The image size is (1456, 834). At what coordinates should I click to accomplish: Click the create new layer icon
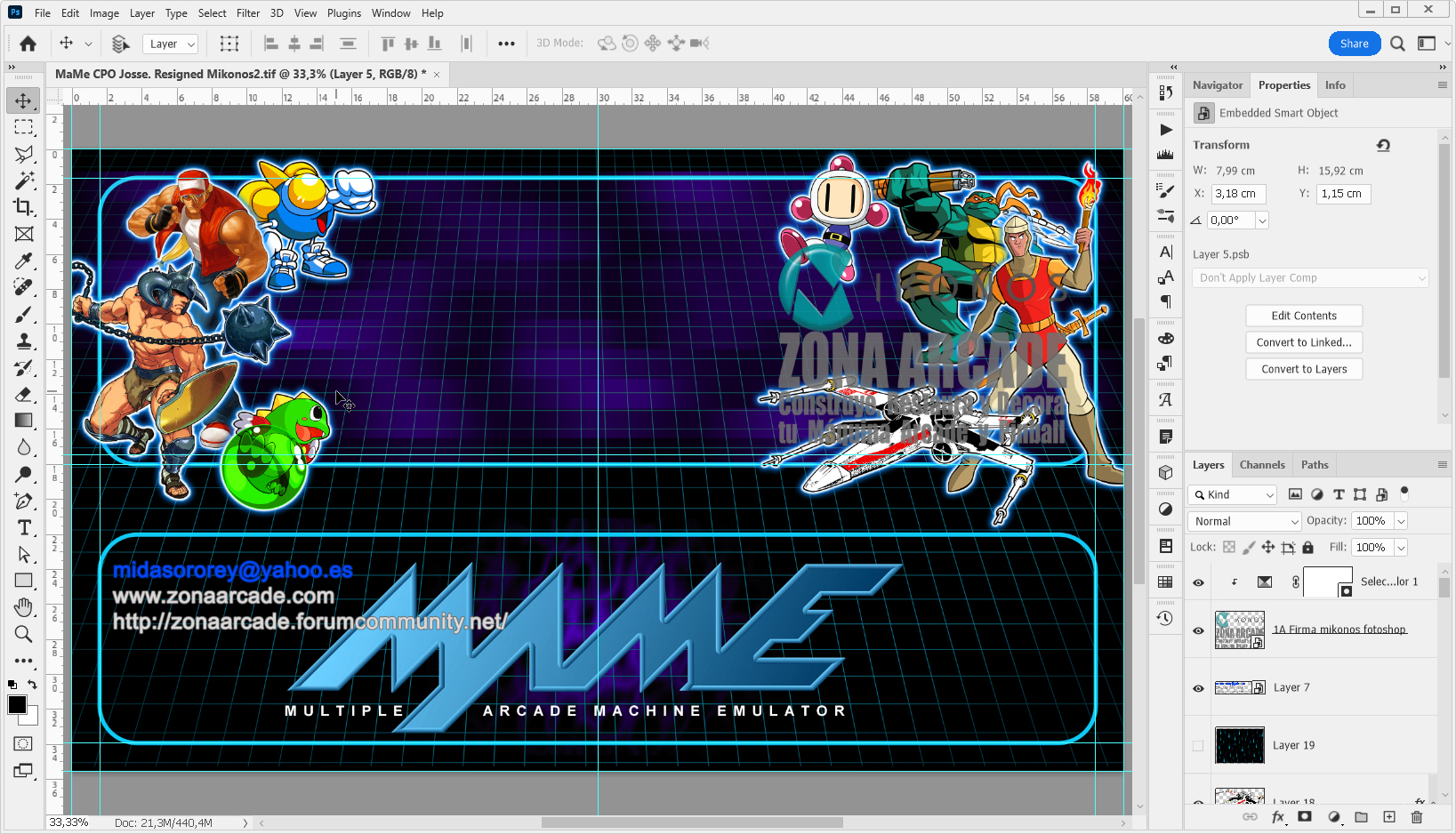click(1389, 817)
